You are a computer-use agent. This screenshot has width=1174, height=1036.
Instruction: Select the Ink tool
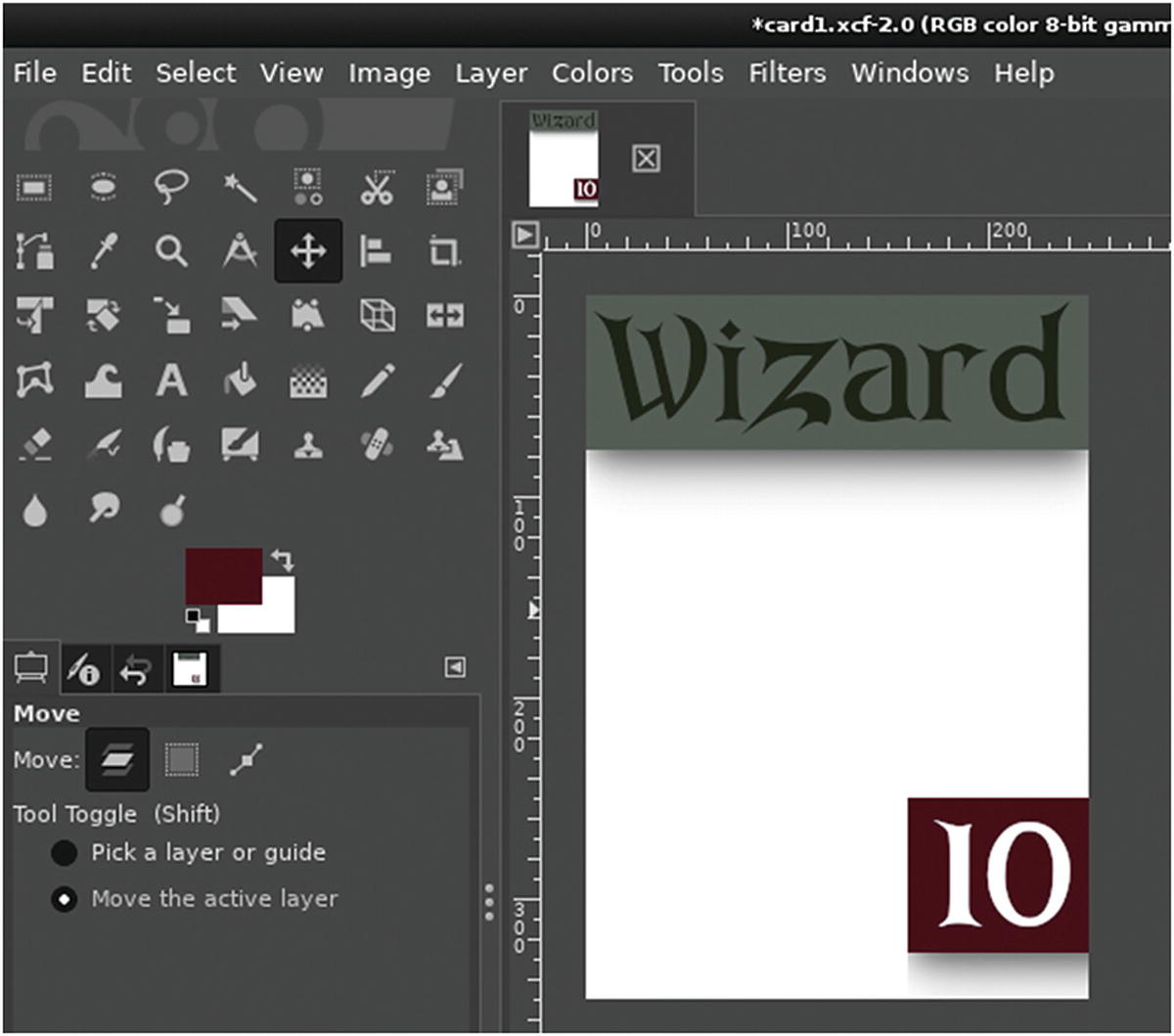172,445
